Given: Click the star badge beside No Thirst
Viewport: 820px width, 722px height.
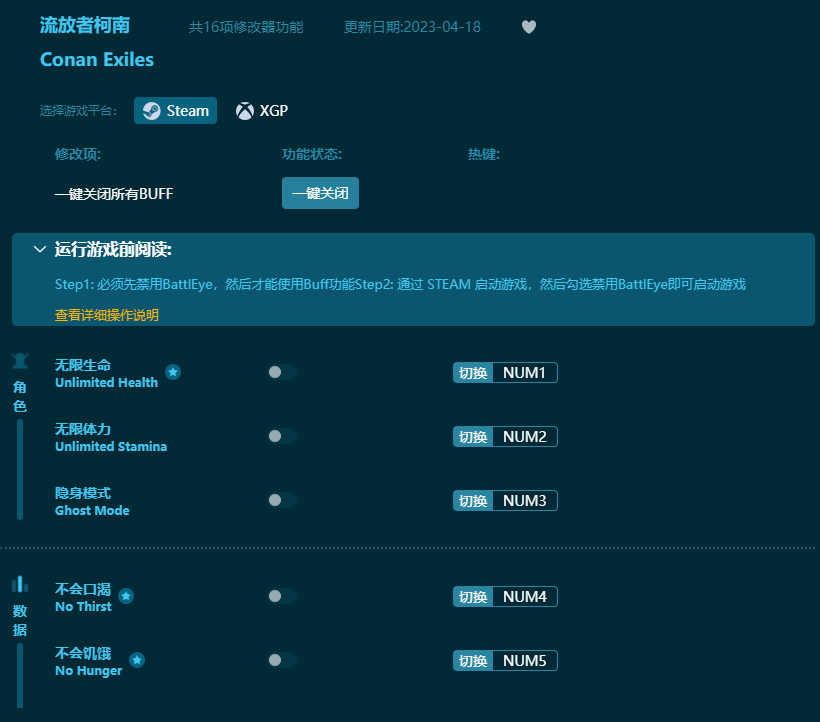Looking at the screenshot, I should [x=126, y=595].
